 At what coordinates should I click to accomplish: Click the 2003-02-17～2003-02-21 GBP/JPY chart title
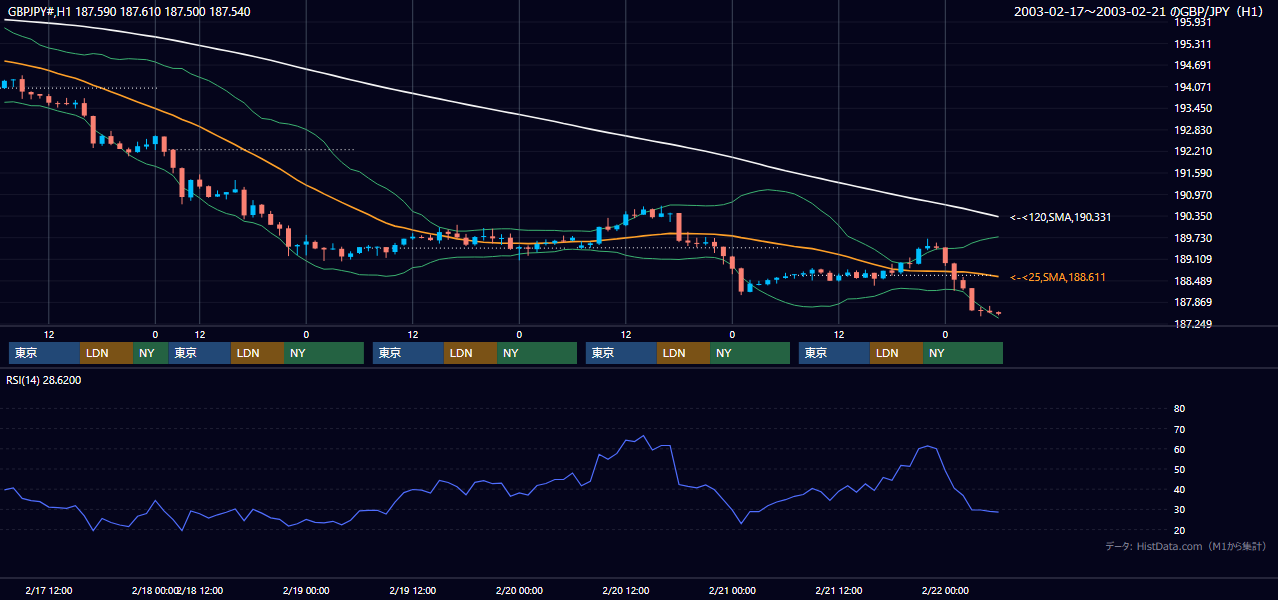pyautogui.click(x=1139, y=11)
